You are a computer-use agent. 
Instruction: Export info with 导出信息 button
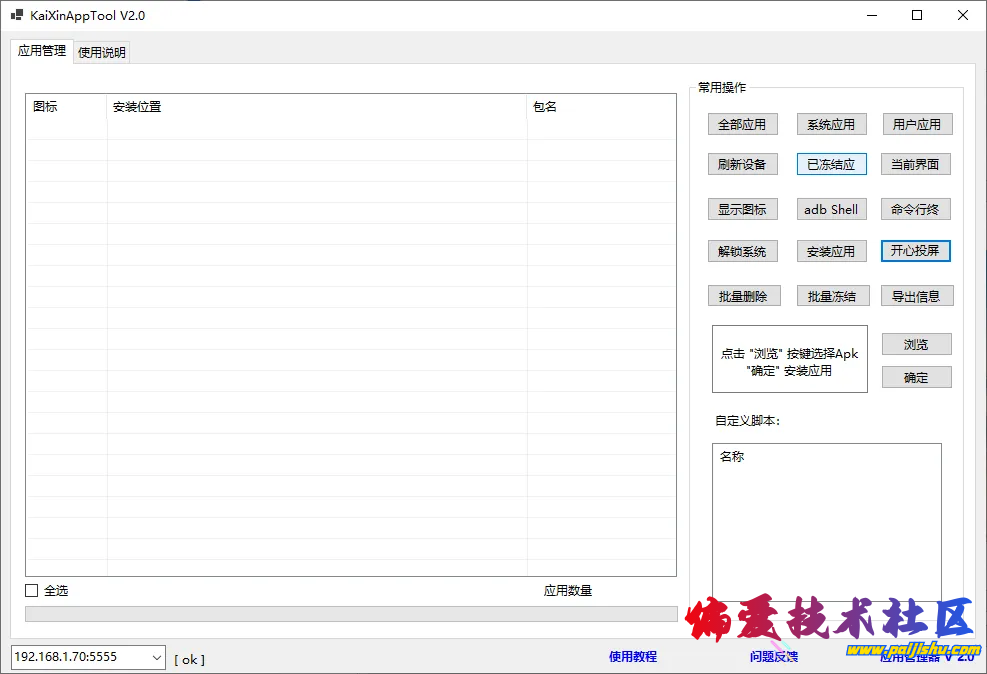916,296
